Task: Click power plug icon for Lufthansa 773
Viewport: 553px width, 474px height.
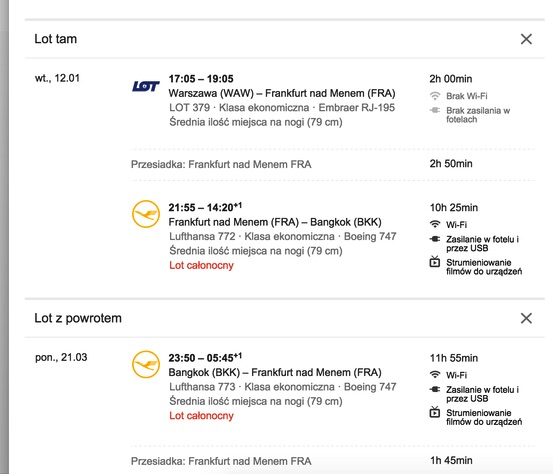Action: pyautogui.click(x=435, y=389)
